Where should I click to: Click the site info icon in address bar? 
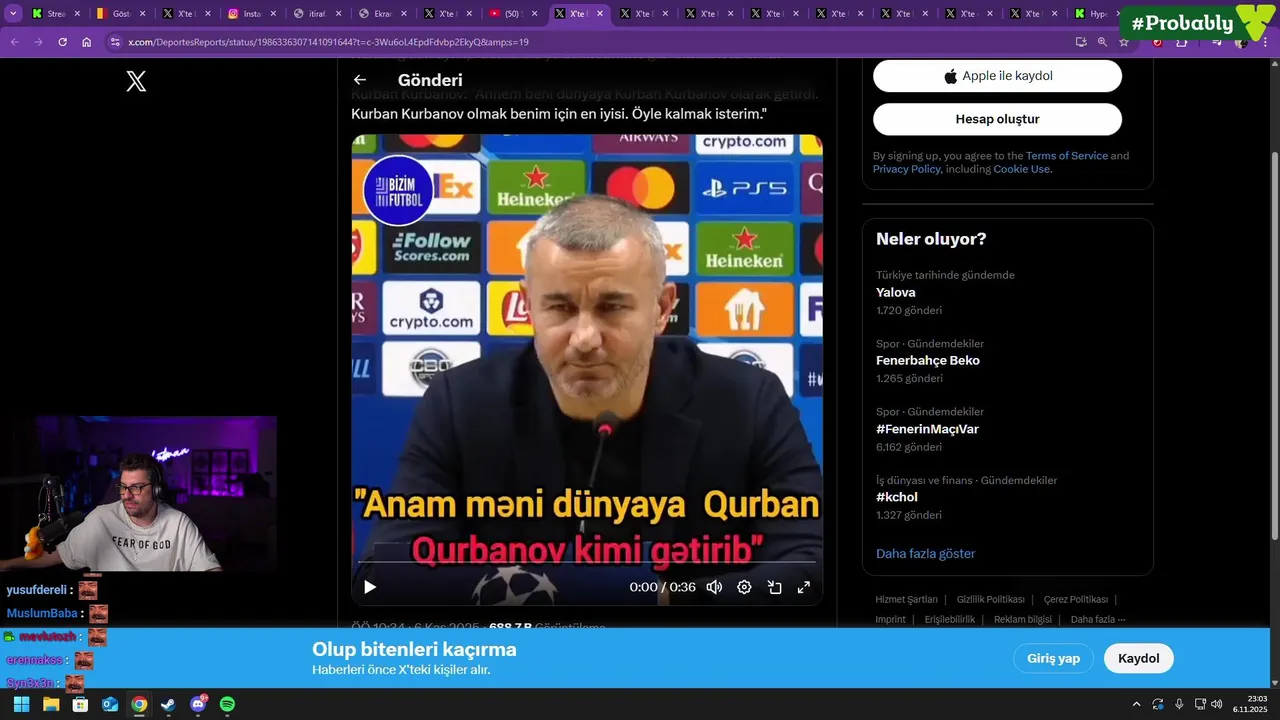pyautogui.click(x=115, y=42)
